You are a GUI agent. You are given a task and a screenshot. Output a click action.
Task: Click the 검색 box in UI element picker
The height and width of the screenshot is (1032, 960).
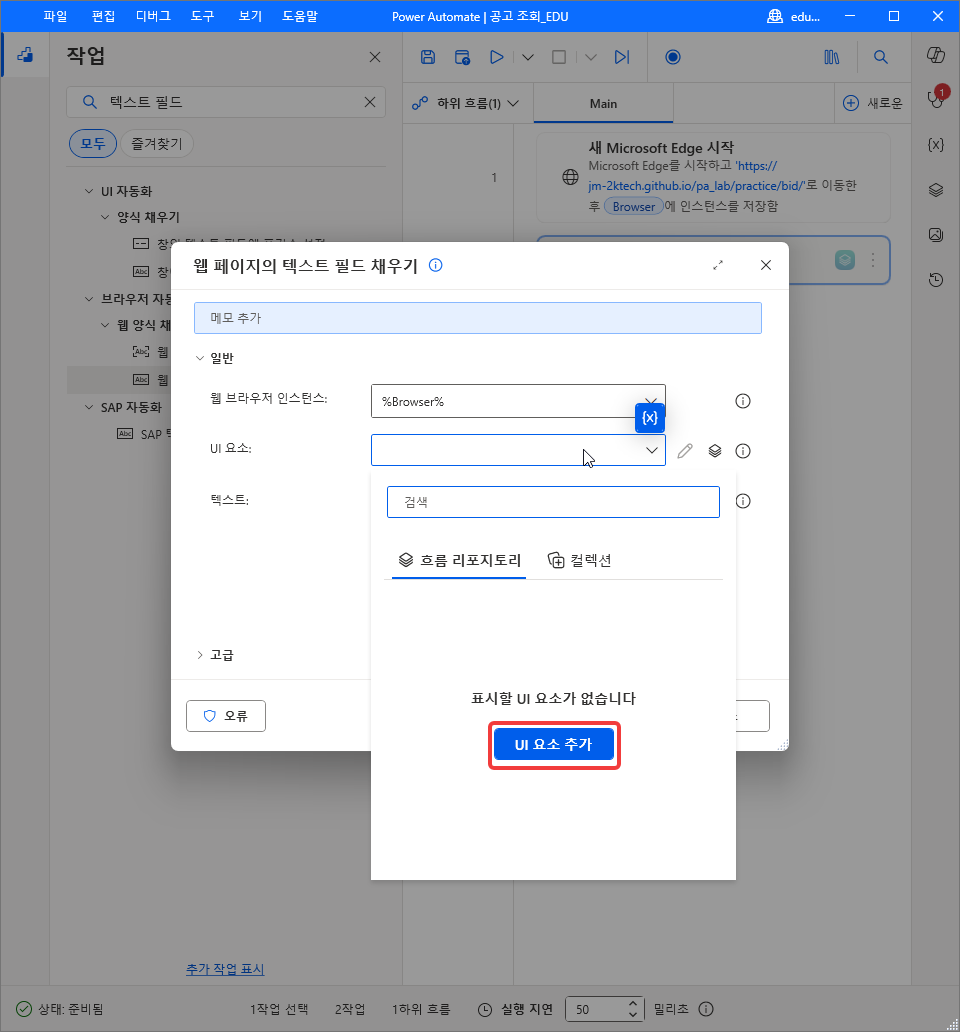553,502
